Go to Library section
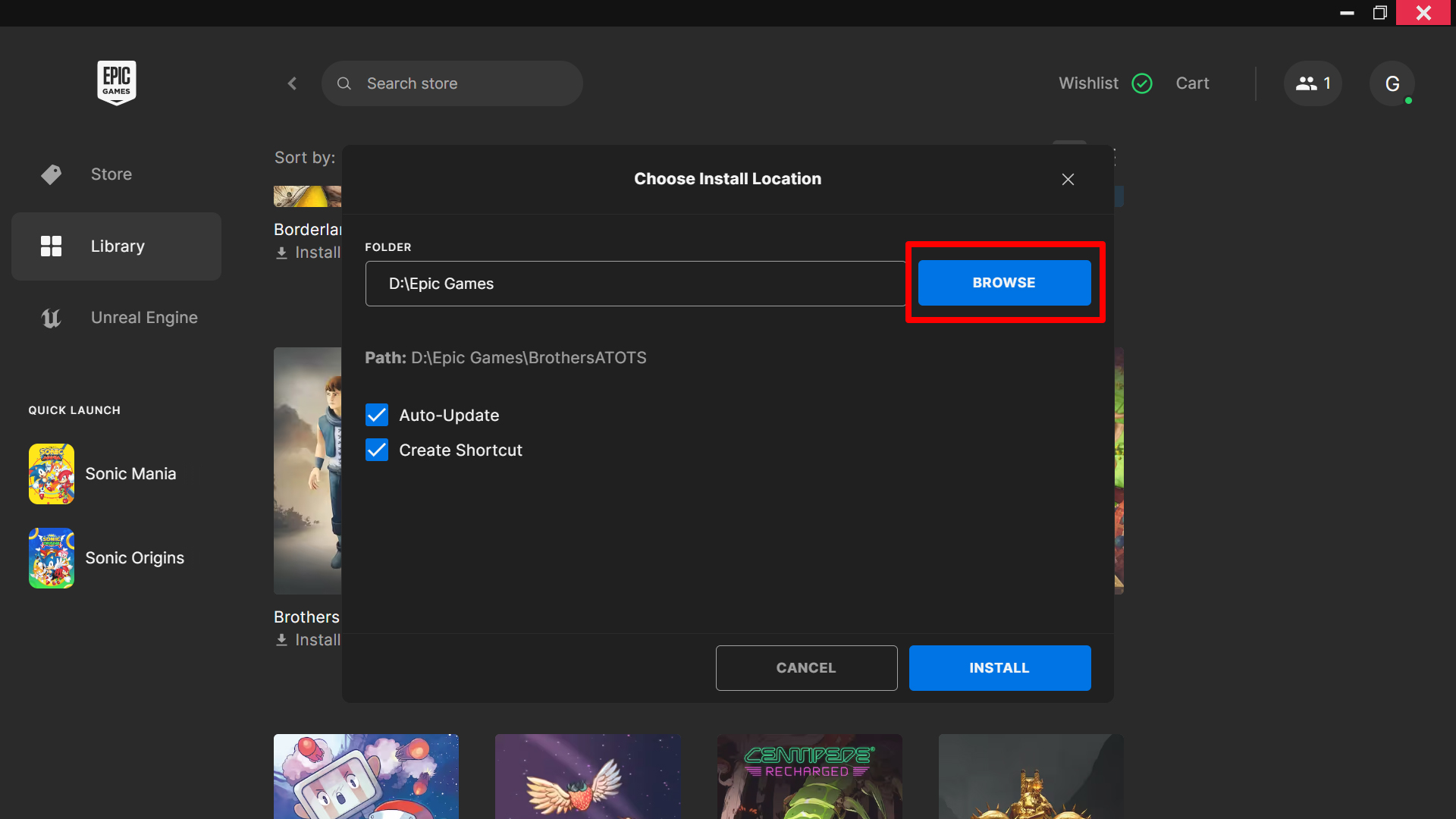Image resolution: width=1456 pixels, height=819 pixels. (117, 246)
